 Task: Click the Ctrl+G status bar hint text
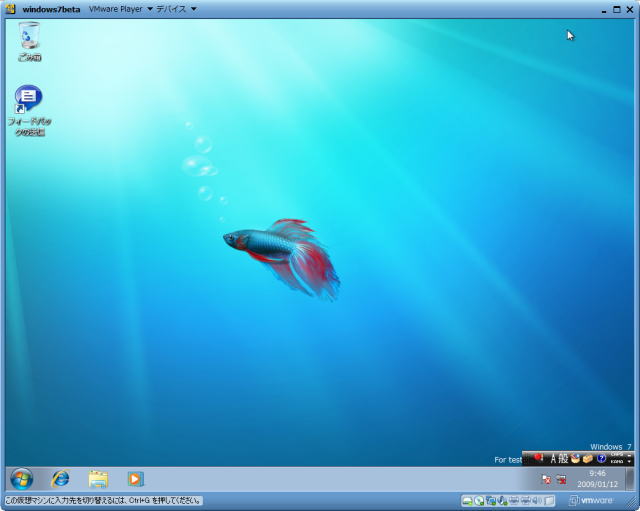click(103, 500)
